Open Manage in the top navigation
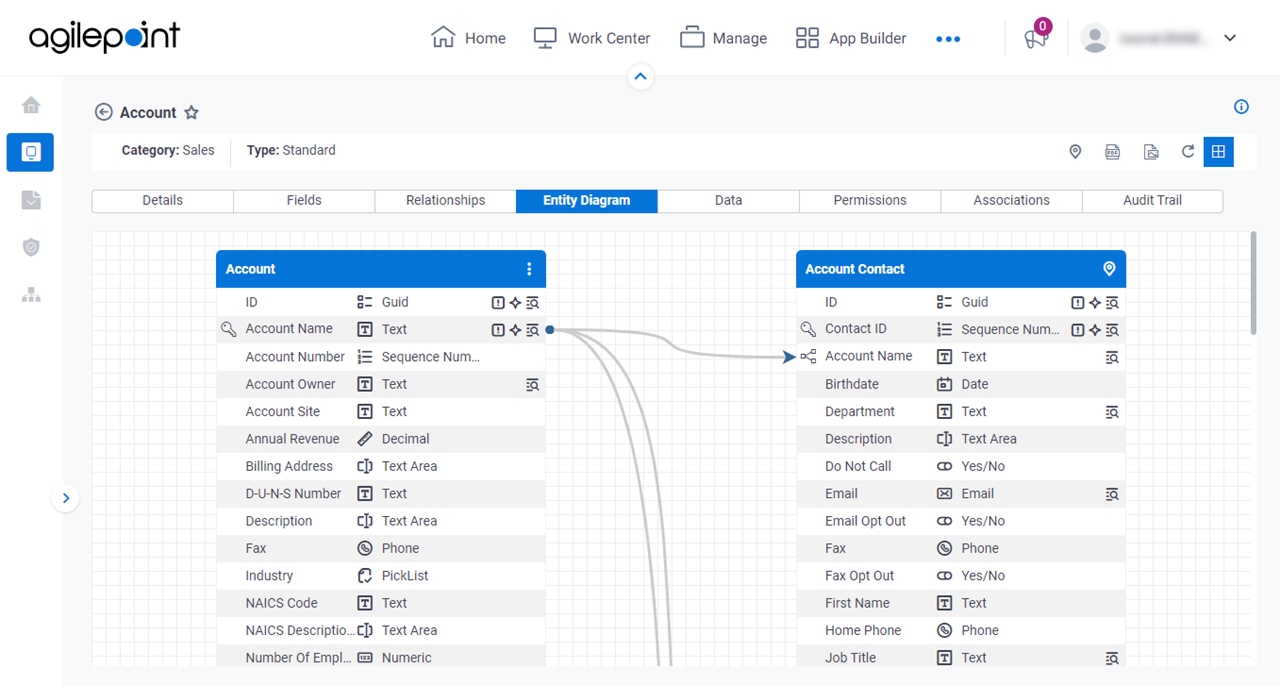This screenshot has height=685, width=1280. click(723, 38)
